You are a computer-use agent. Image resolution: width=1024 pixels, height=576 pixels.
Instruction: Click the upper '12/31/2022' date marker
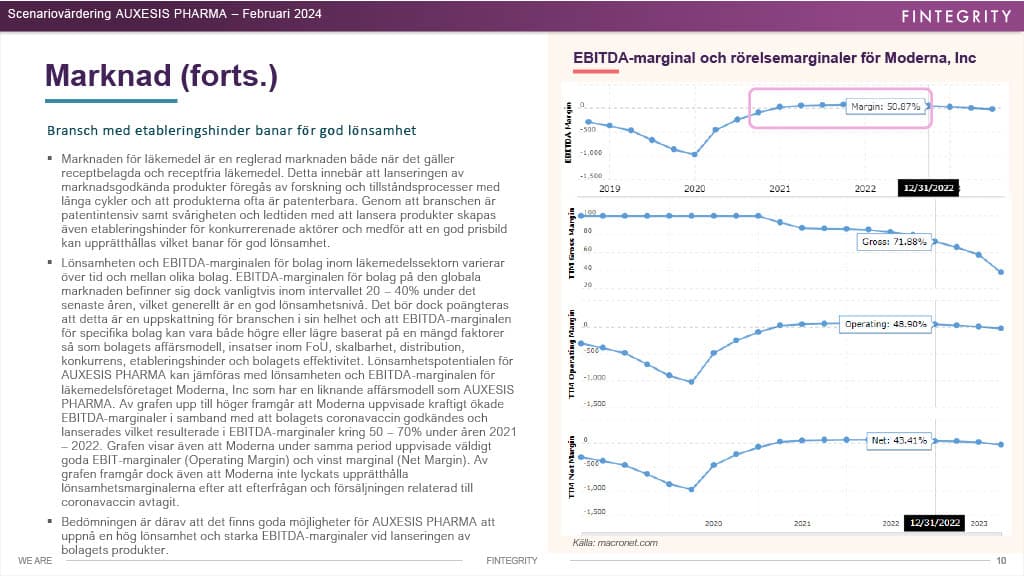point(928,188)
